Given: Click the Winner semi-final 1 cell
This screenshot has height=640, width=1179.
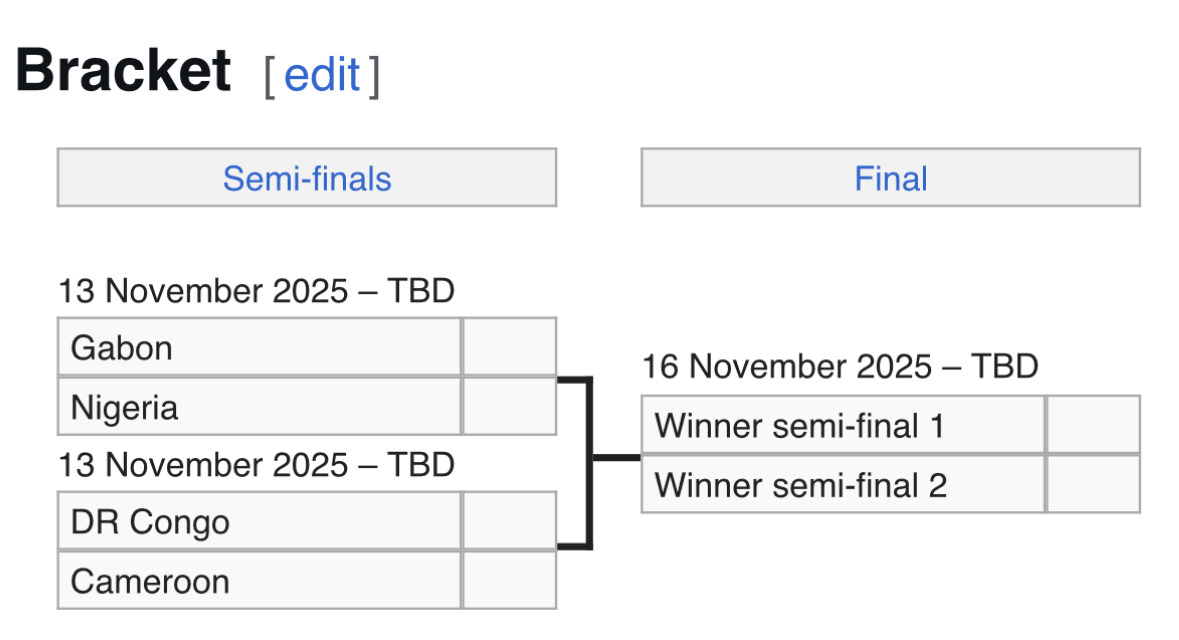Looking at the screenshot, I should point(843,426).
